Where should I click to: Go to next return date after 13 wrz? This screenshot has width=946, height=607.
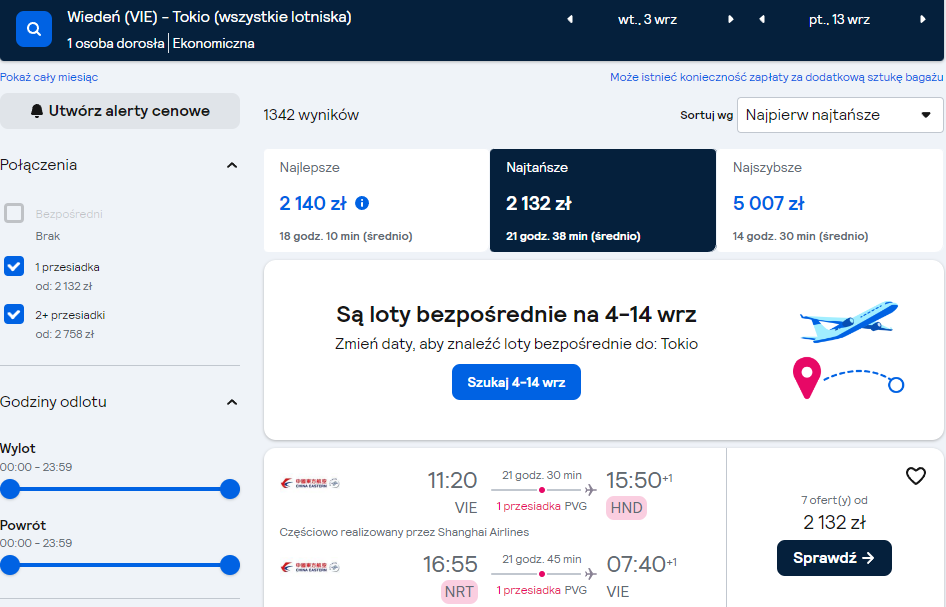(x=922, y=19)
